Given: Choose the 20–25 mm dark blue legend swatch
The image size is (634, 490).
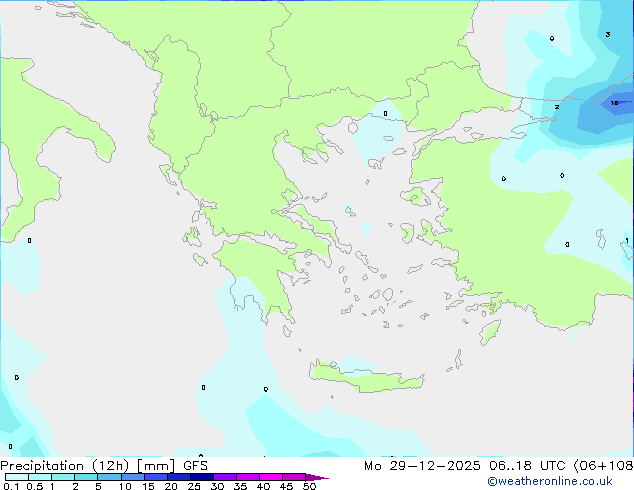Looking at the screenshot, I should (x=179, y=477).
